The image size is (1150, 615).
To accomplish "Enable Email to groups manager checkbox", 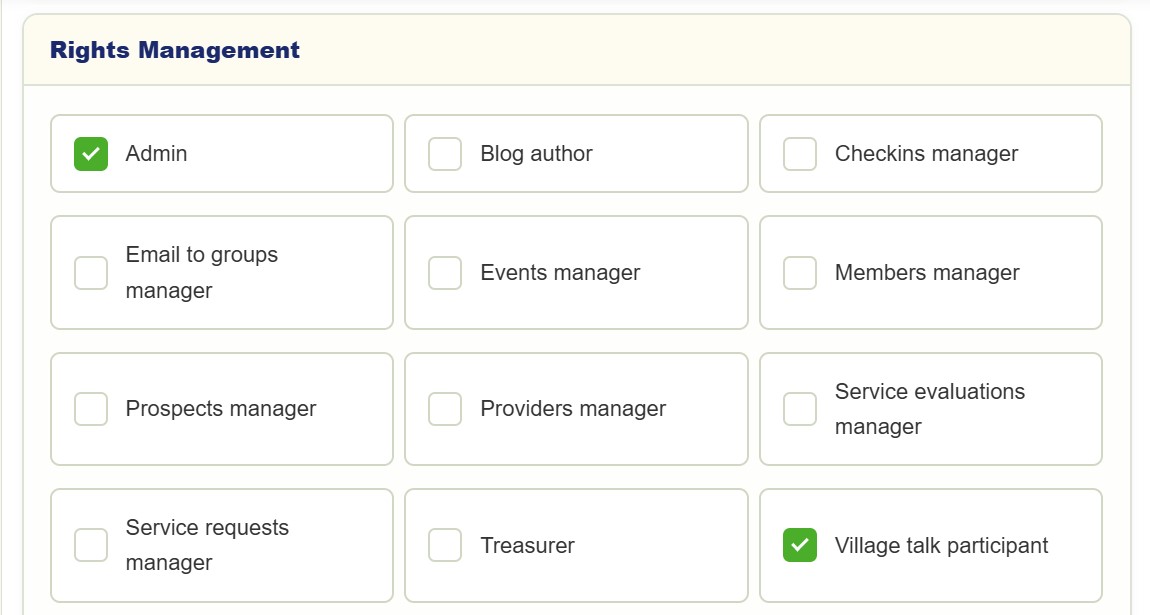I will pos(91,273).
